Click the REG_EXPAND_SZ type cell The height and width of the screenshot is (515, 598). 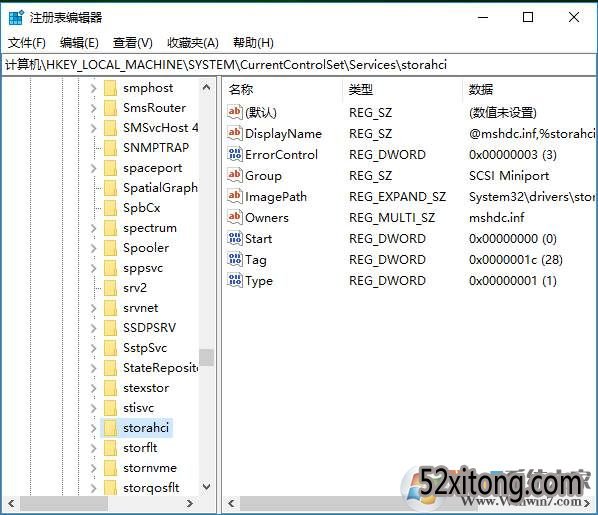click(397, 197)
